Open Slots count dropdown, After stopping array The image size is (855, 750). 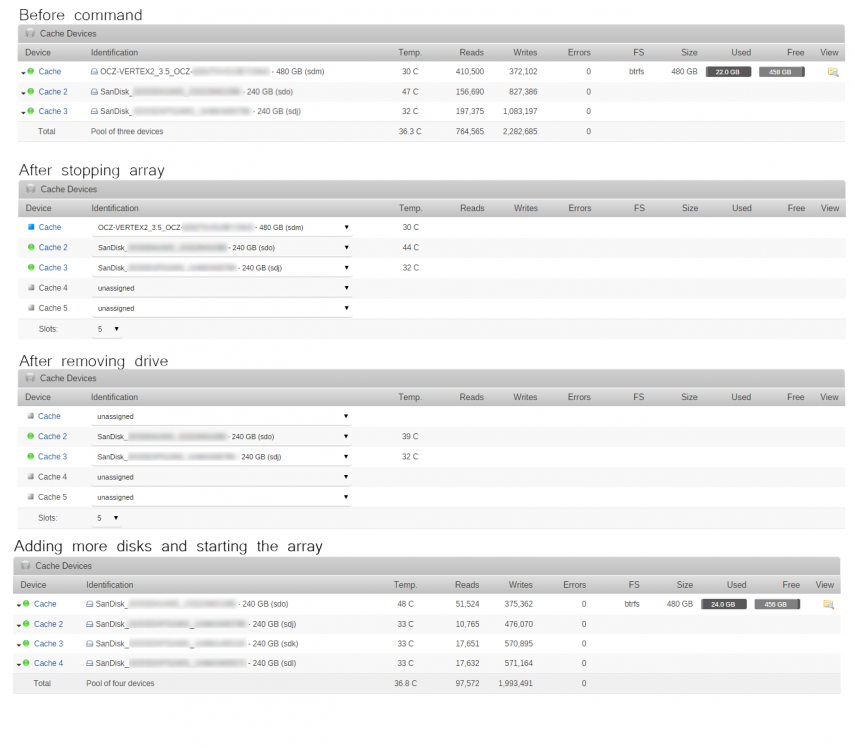107,329
